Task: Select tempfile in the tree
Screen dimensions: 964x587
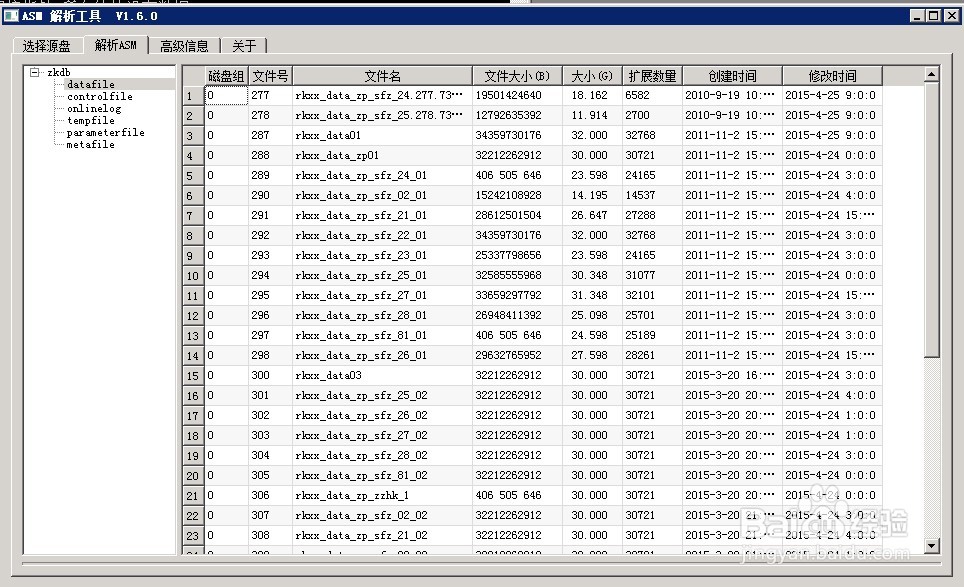Action: pos(90,120)
